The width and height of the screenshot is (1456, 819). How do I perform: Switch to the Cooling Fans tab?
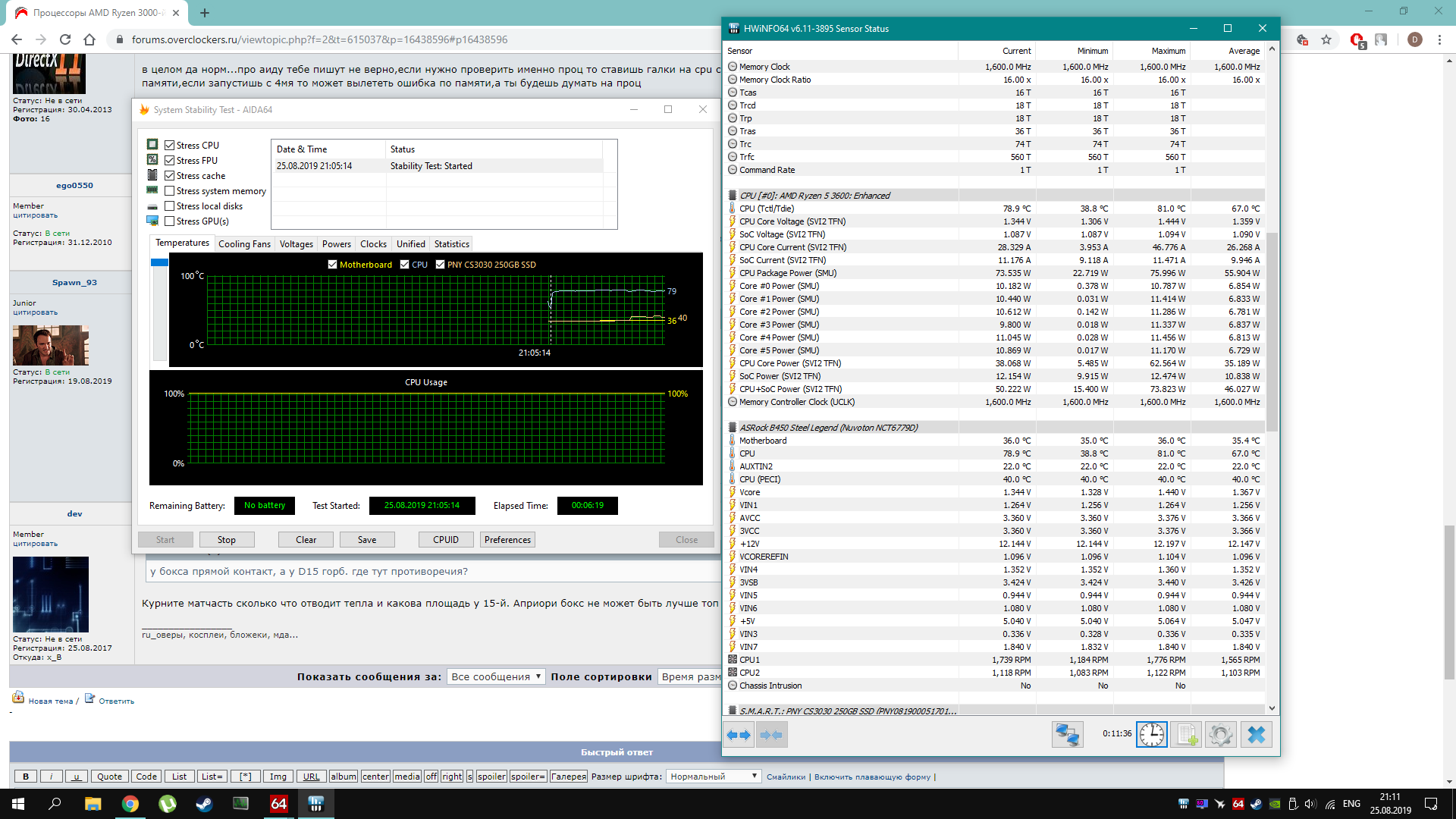coord(244,244)
